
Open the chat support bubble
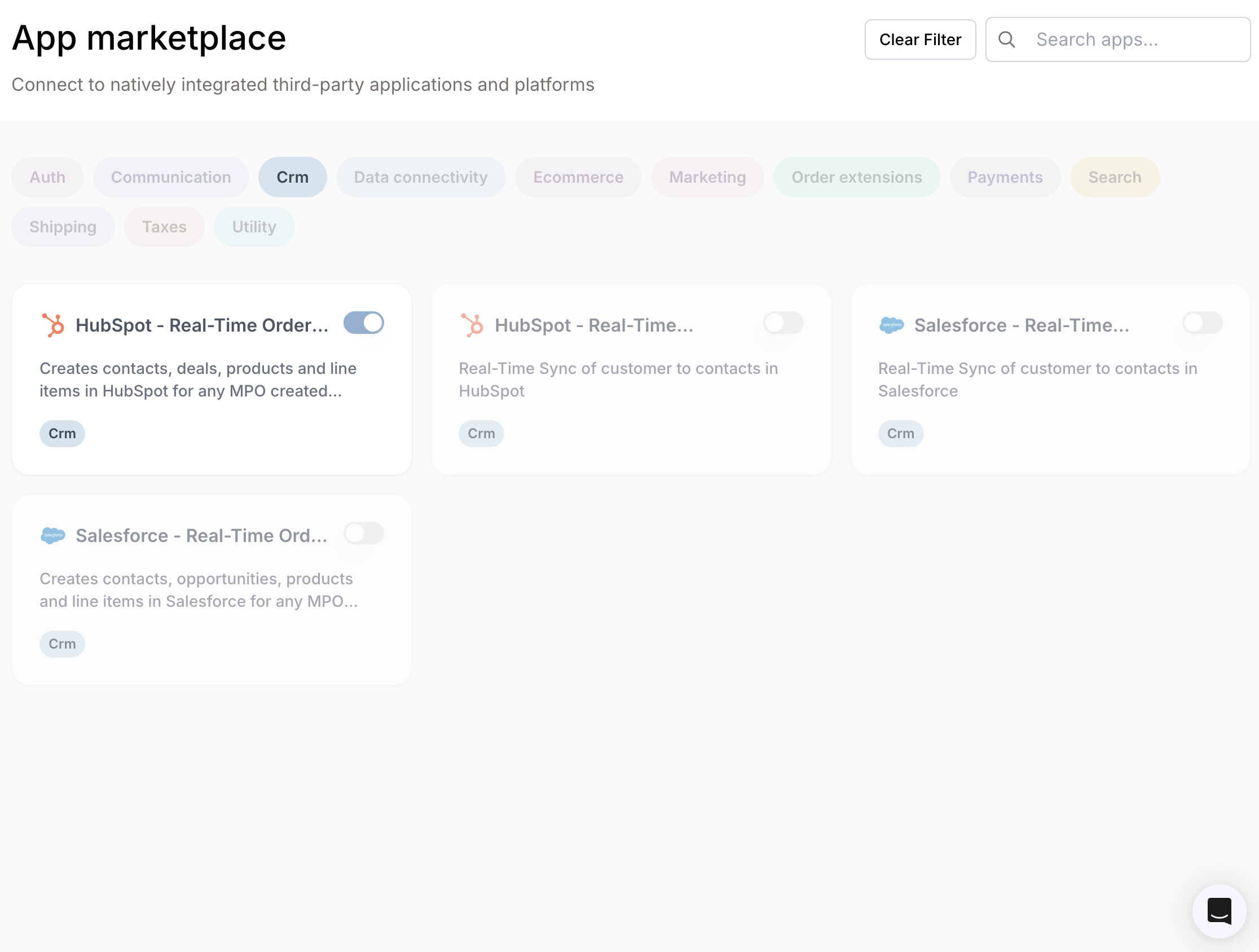click(1218, 911)
